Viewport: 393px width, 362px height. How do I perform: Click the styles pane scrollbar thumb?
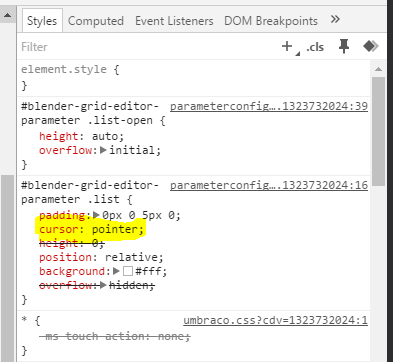point(378,132)
